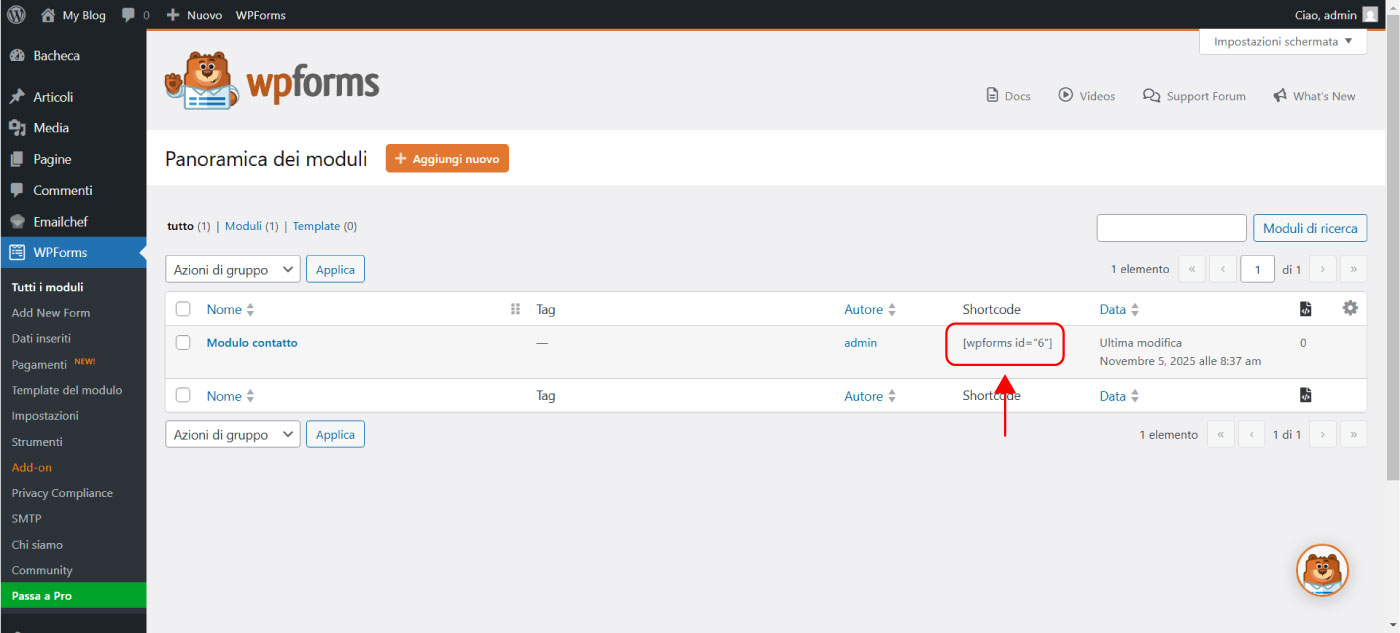The image size is (1400, 633).
Task: Click the form search input field
Action: [x=1171, y=228]
